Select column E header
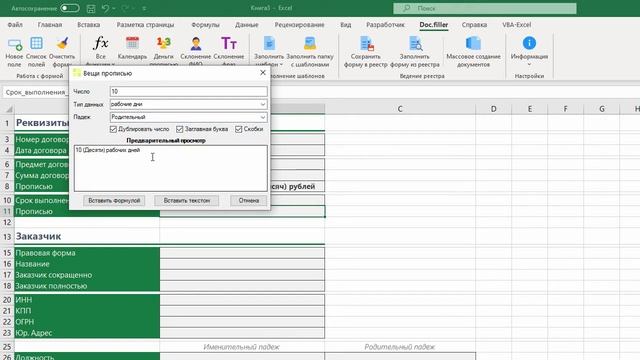 coord(530,109)
